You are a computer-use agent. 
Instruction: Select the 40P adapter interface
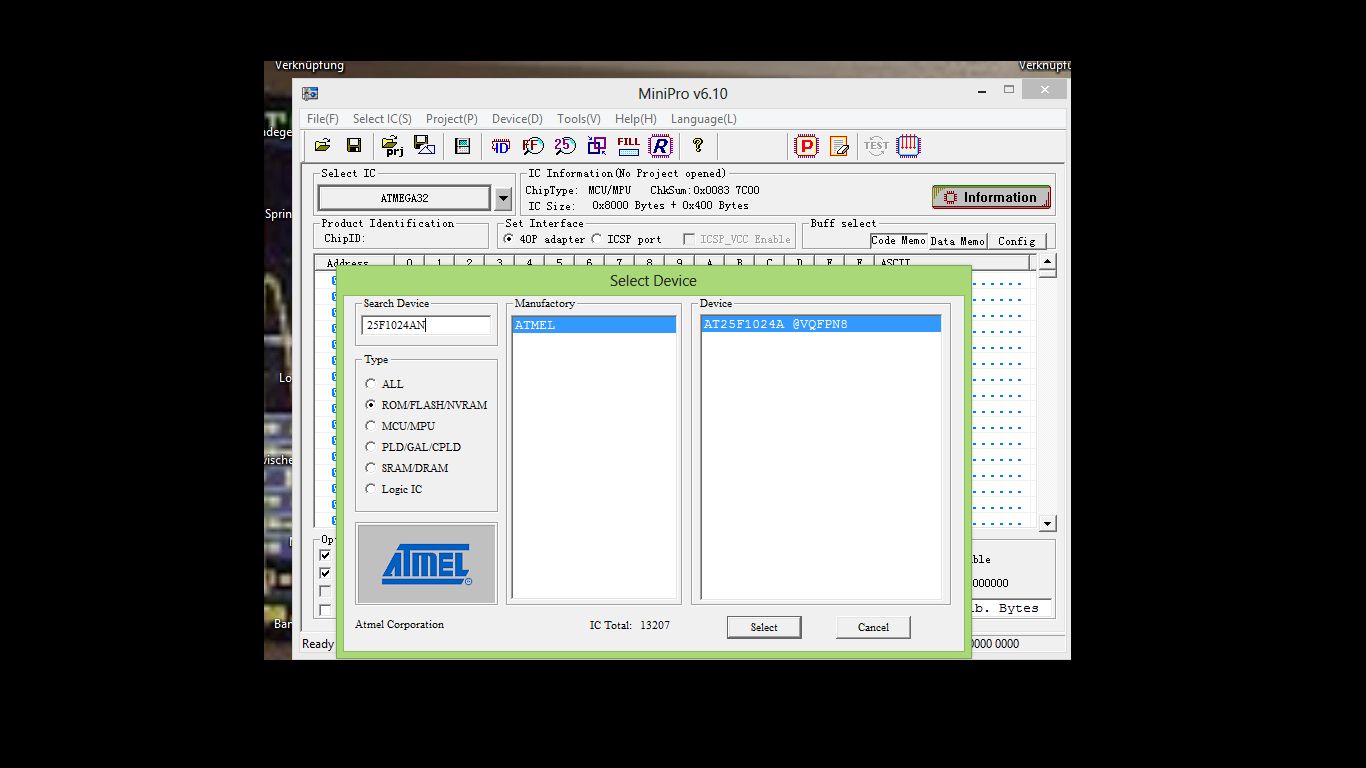[x=509, y=239]
